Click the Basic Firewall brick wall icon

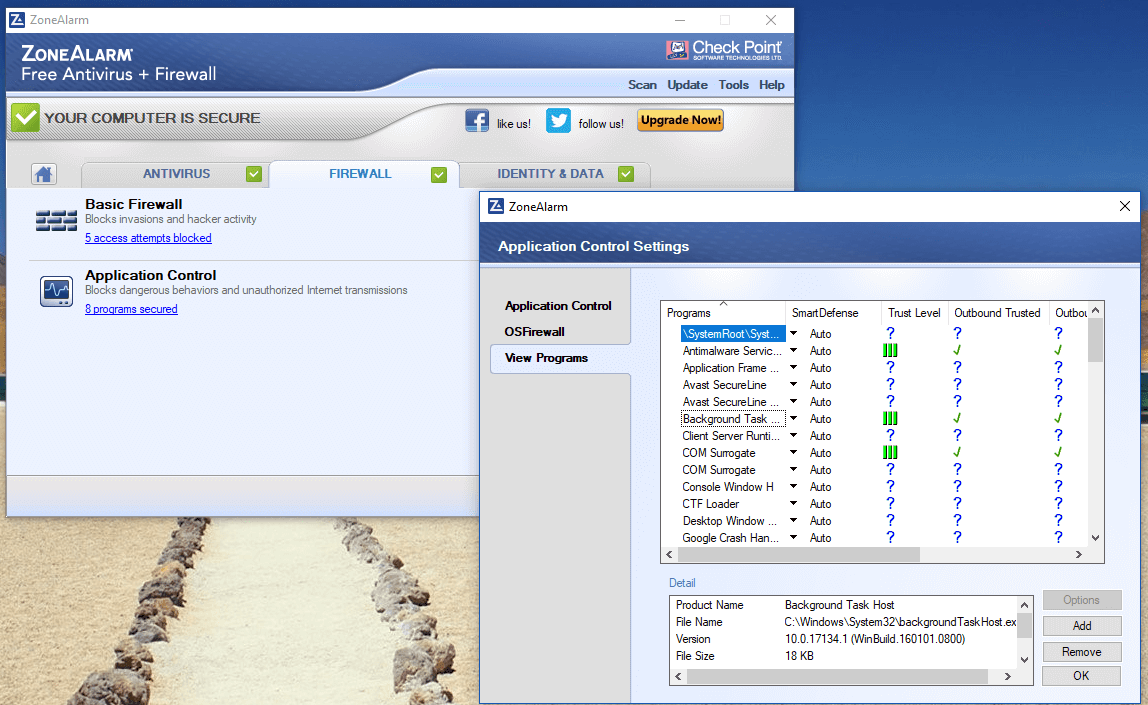pyautogui.click(x=56, y=220)
